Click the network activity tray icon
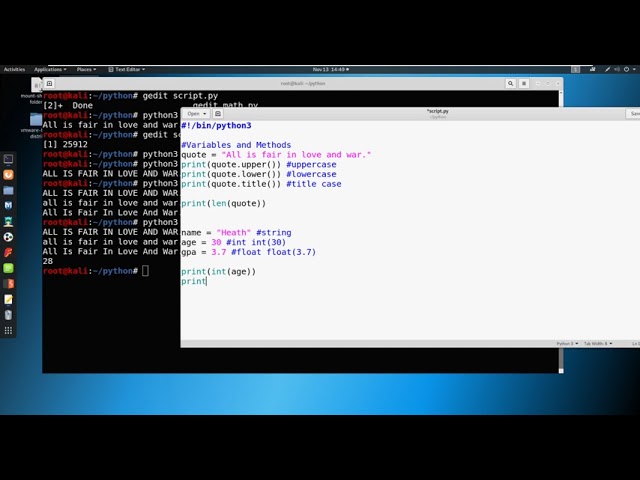Screen dimensions: 640x480 592,69
